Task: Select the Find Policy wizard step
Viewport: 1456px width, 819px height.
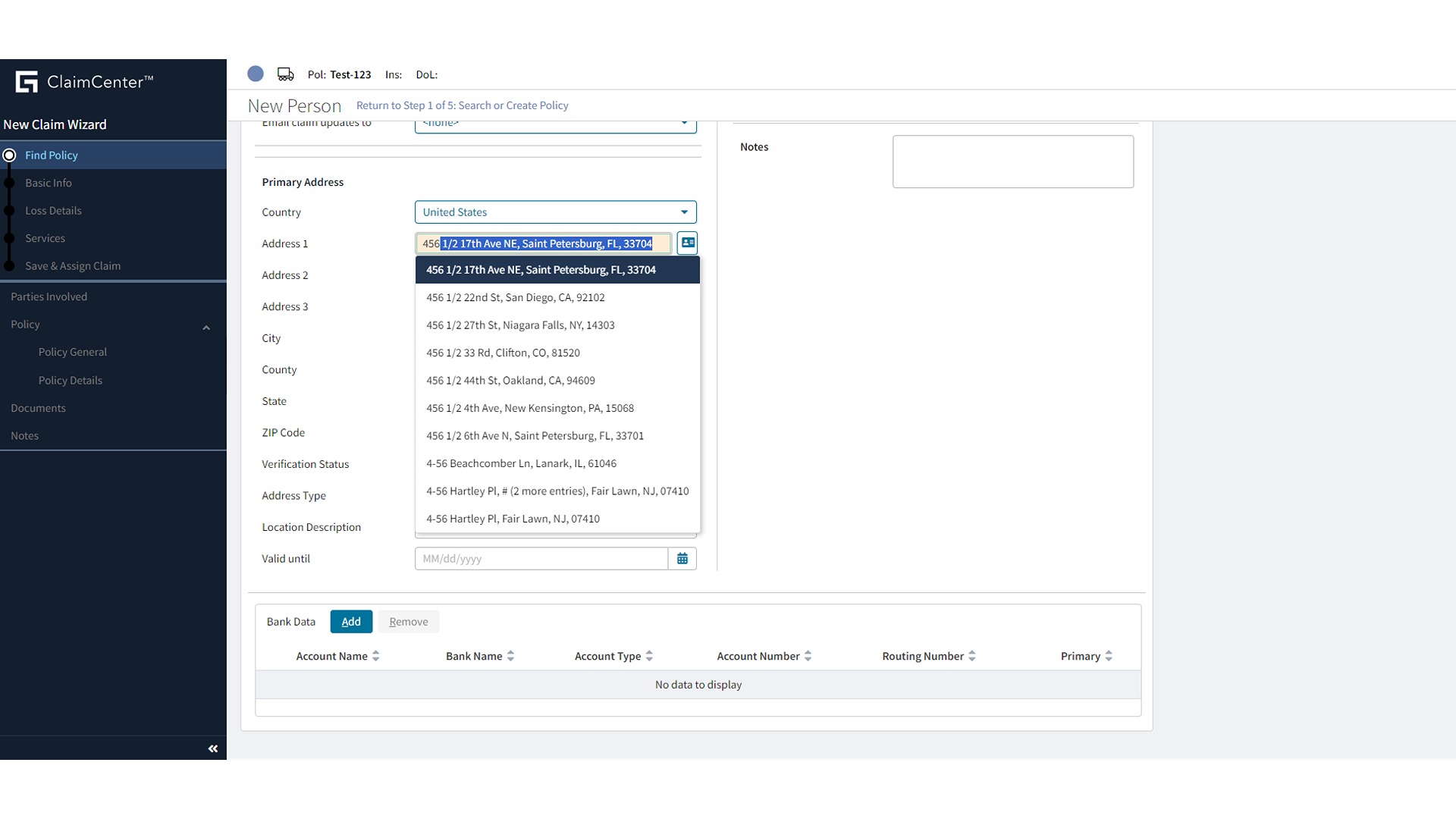Action: [52, 155]
